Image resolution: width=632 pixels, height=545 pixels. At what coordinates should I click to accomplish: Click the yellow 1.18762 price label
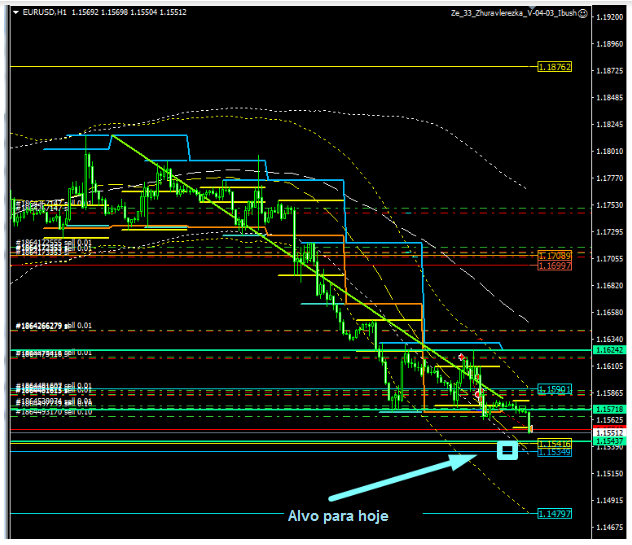(x=554, y=67)
